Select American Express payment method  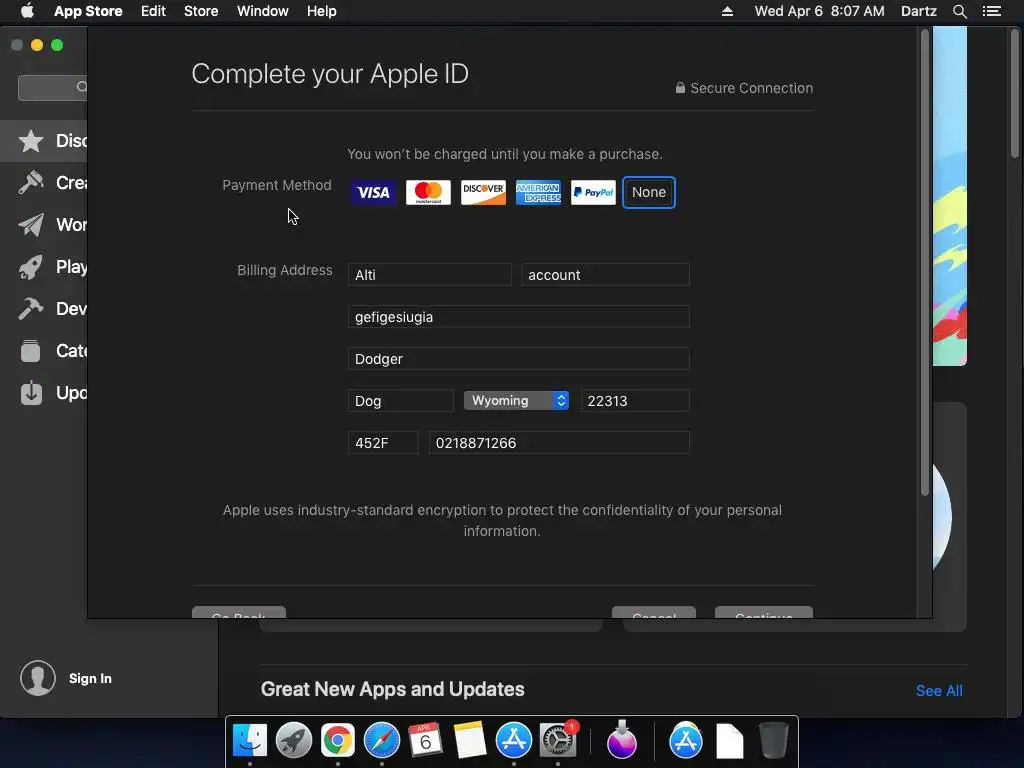[x=538, y=193]
